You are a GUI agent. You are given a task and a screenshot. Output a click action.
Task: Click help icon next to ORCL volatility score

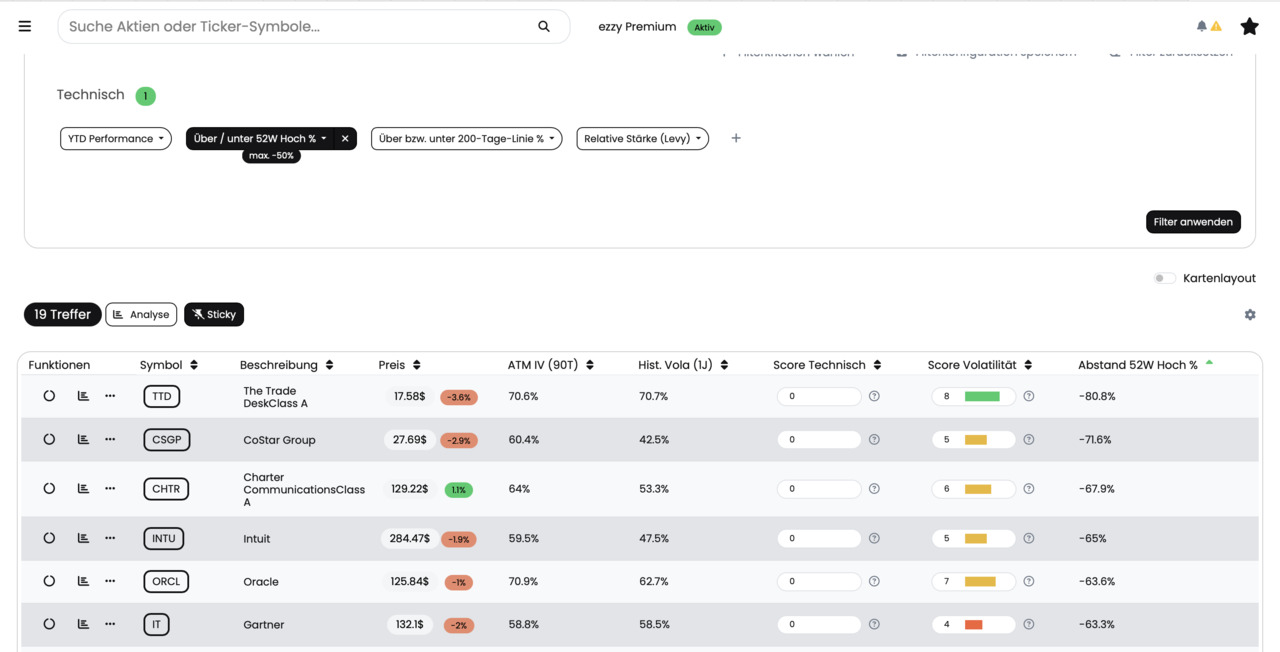click(x=1029, y=581)
